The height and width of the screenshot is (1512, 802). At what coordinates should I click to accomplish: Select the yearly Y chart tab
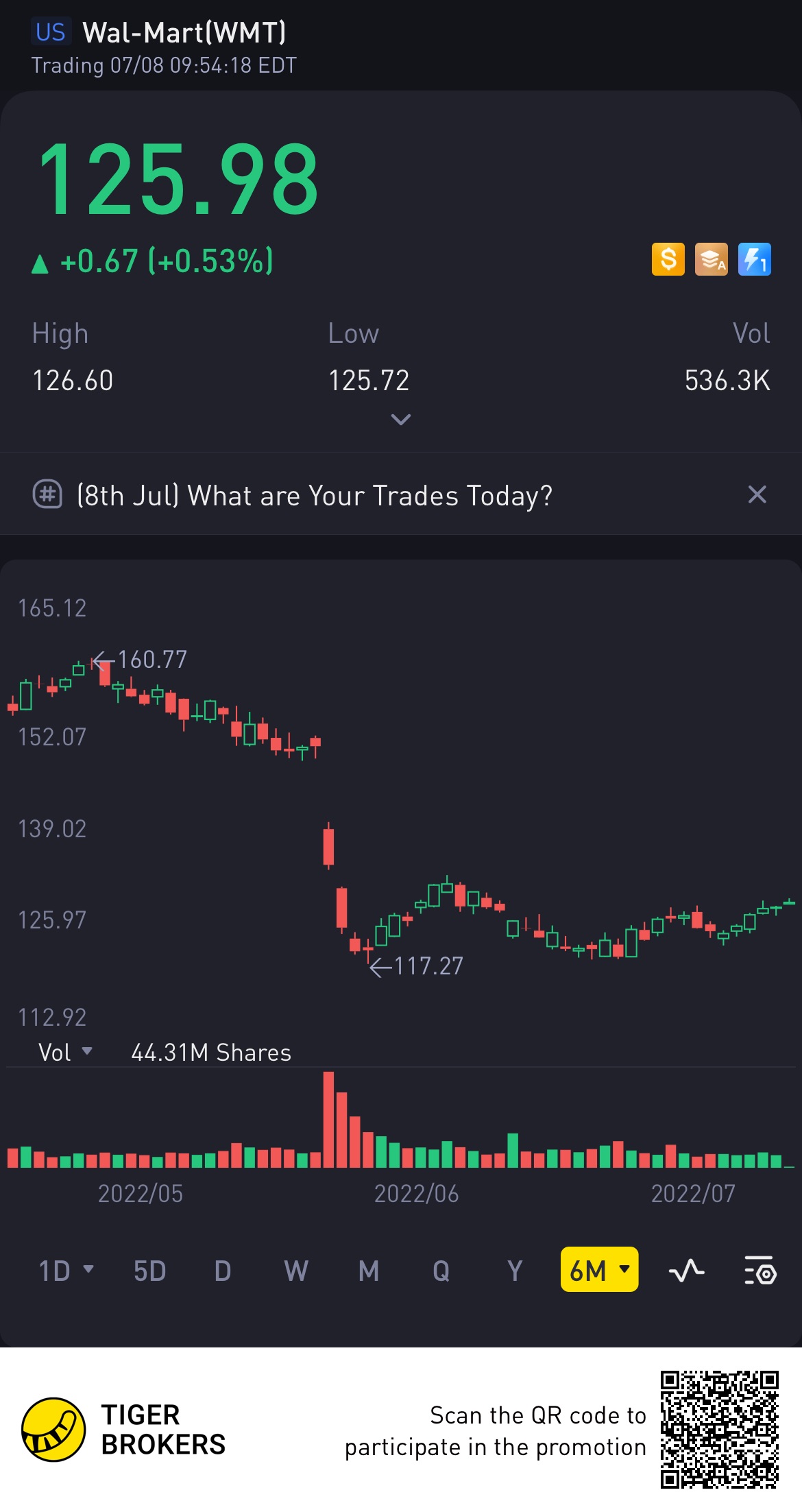tap(515, 1271)
